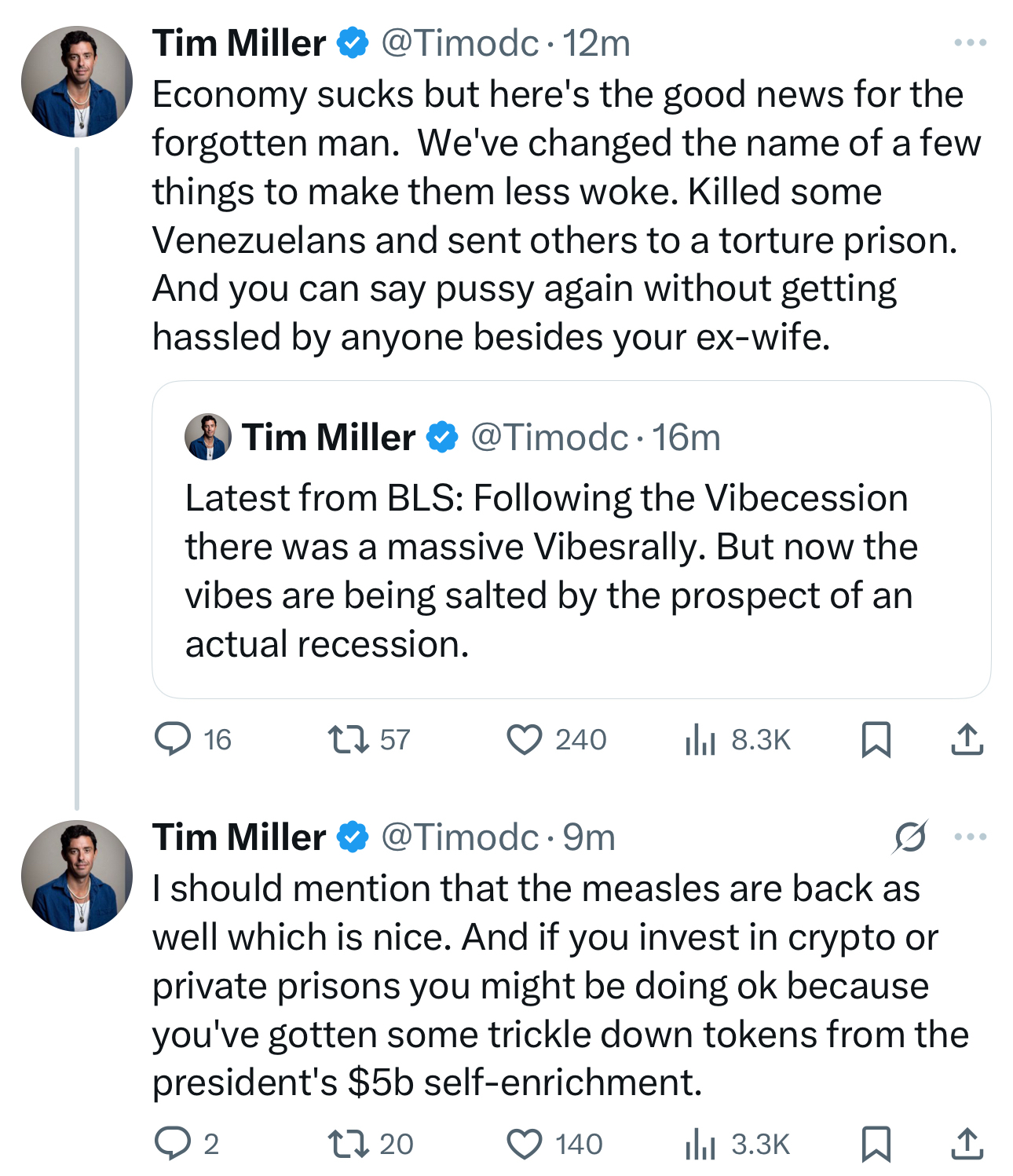Share the first tweet

tap(967, 739)
